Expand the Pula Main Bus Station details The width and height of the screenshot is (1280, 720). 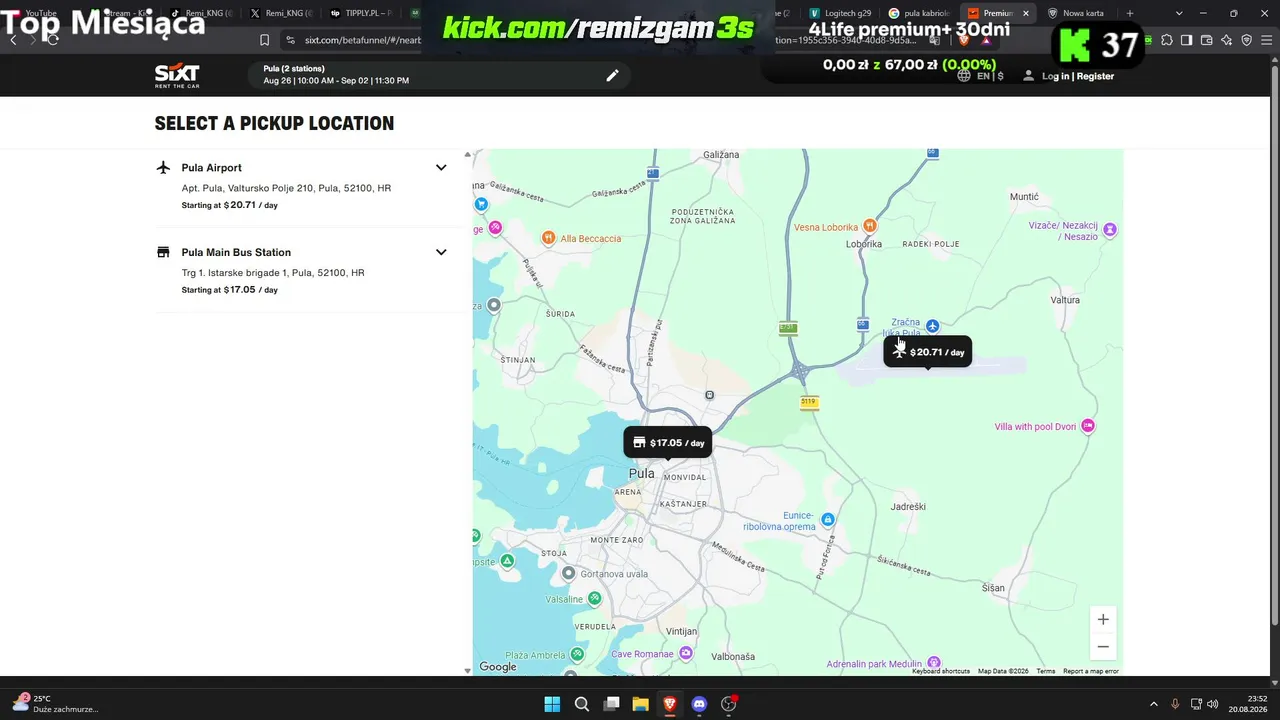pos(441,252)
